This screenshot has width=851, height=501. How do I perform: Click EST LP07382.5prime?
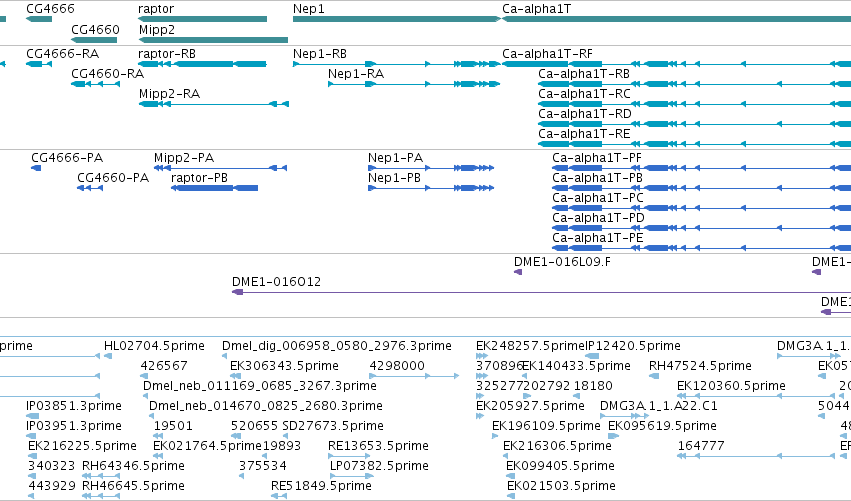pos(351,477)
